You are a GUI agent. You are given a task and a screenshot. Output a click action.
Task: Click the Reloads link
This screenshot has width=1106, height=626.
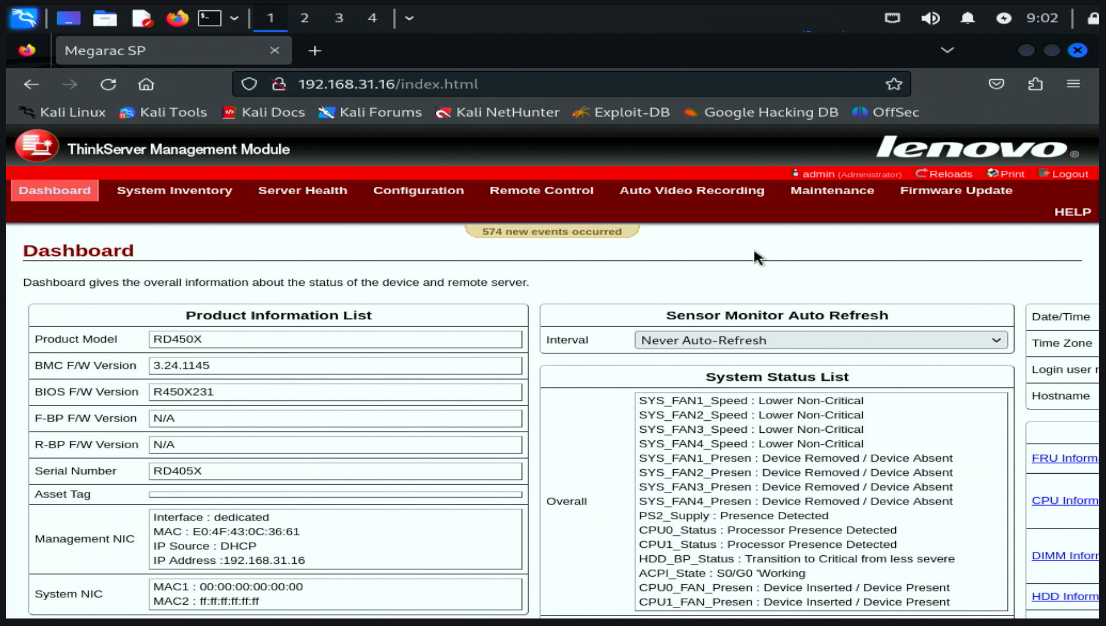944,174
